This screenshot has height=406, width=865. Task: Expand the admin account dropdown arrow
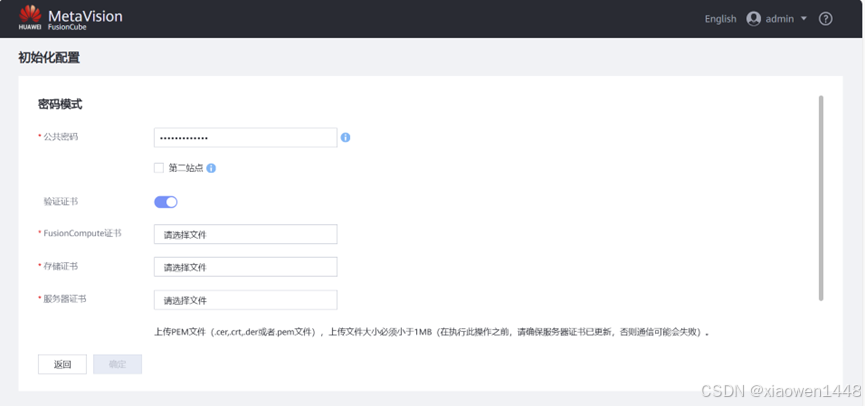[x=803, y=19]
